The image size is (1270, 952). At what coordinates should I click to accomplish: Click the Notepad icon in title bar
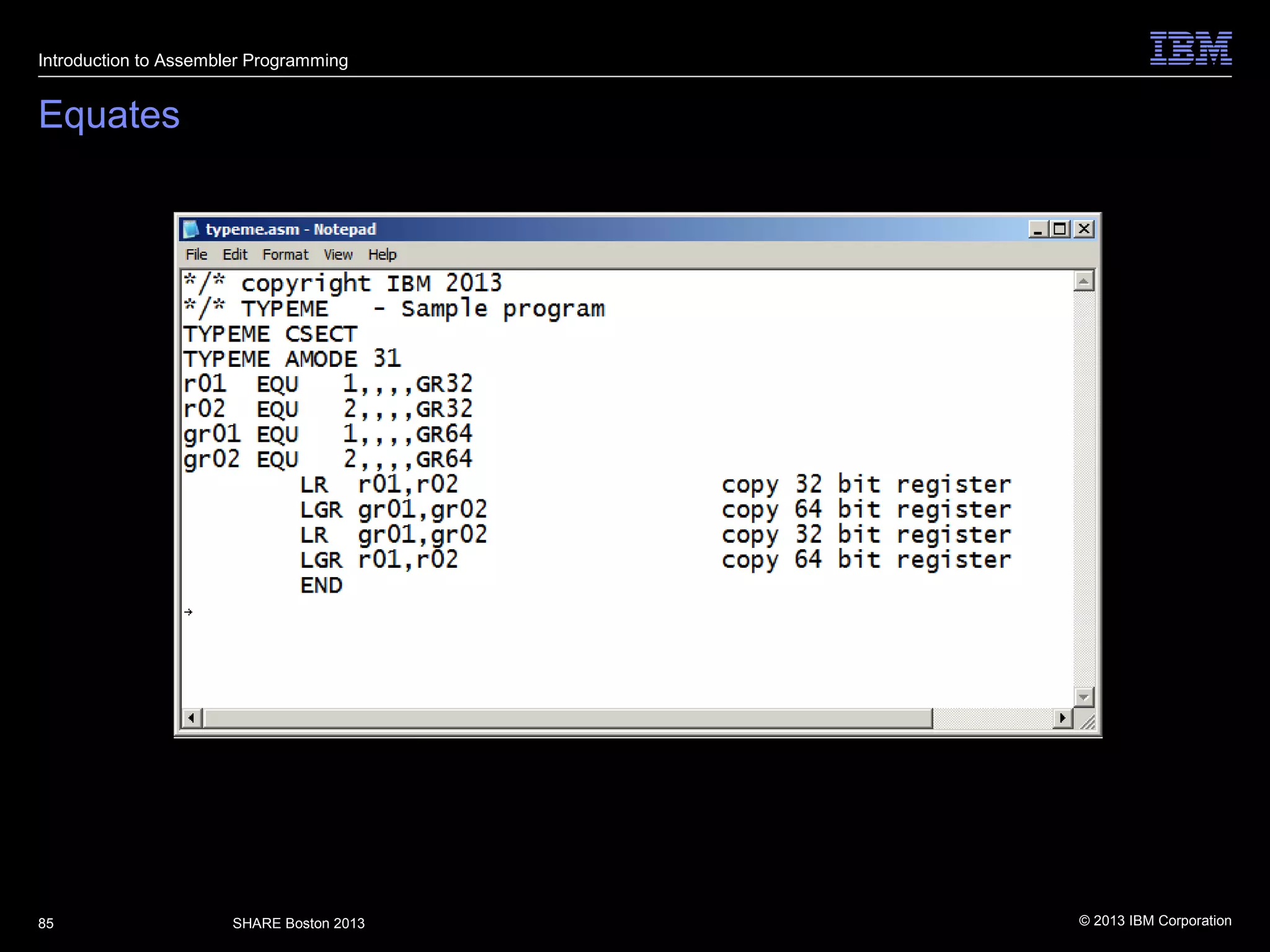191,229
